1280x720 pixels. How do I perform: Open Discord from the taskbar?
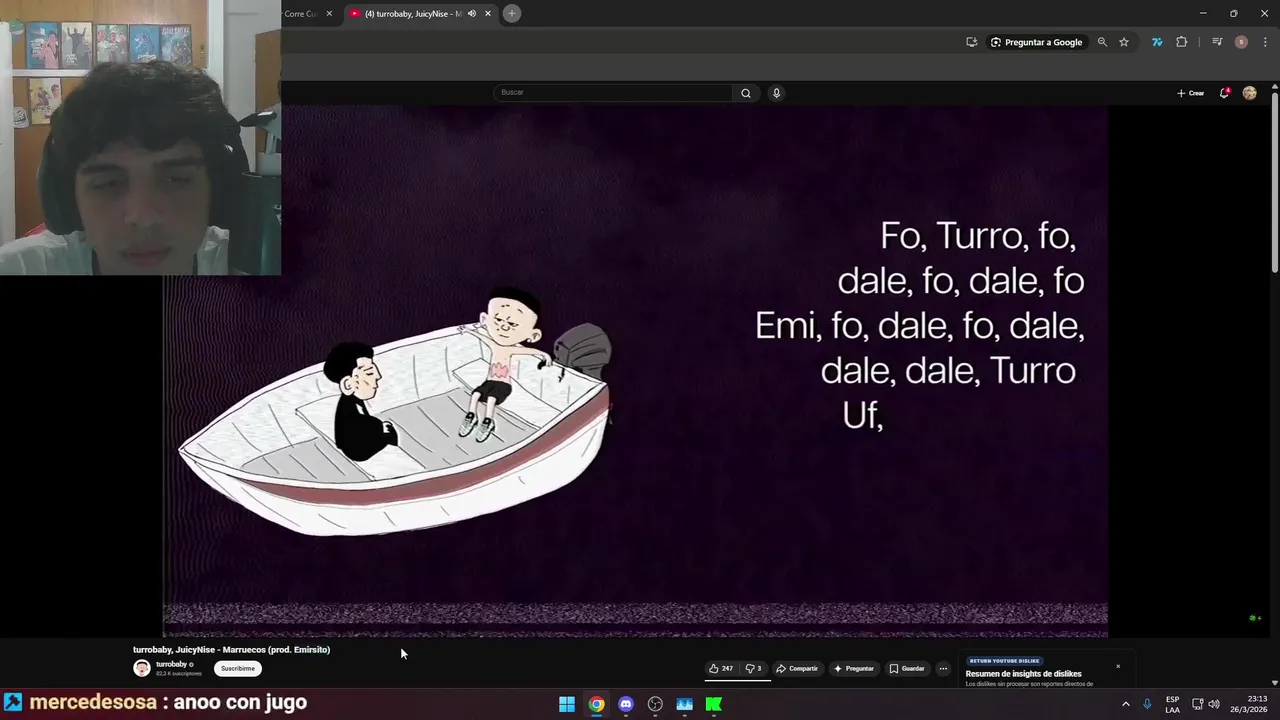626,704
